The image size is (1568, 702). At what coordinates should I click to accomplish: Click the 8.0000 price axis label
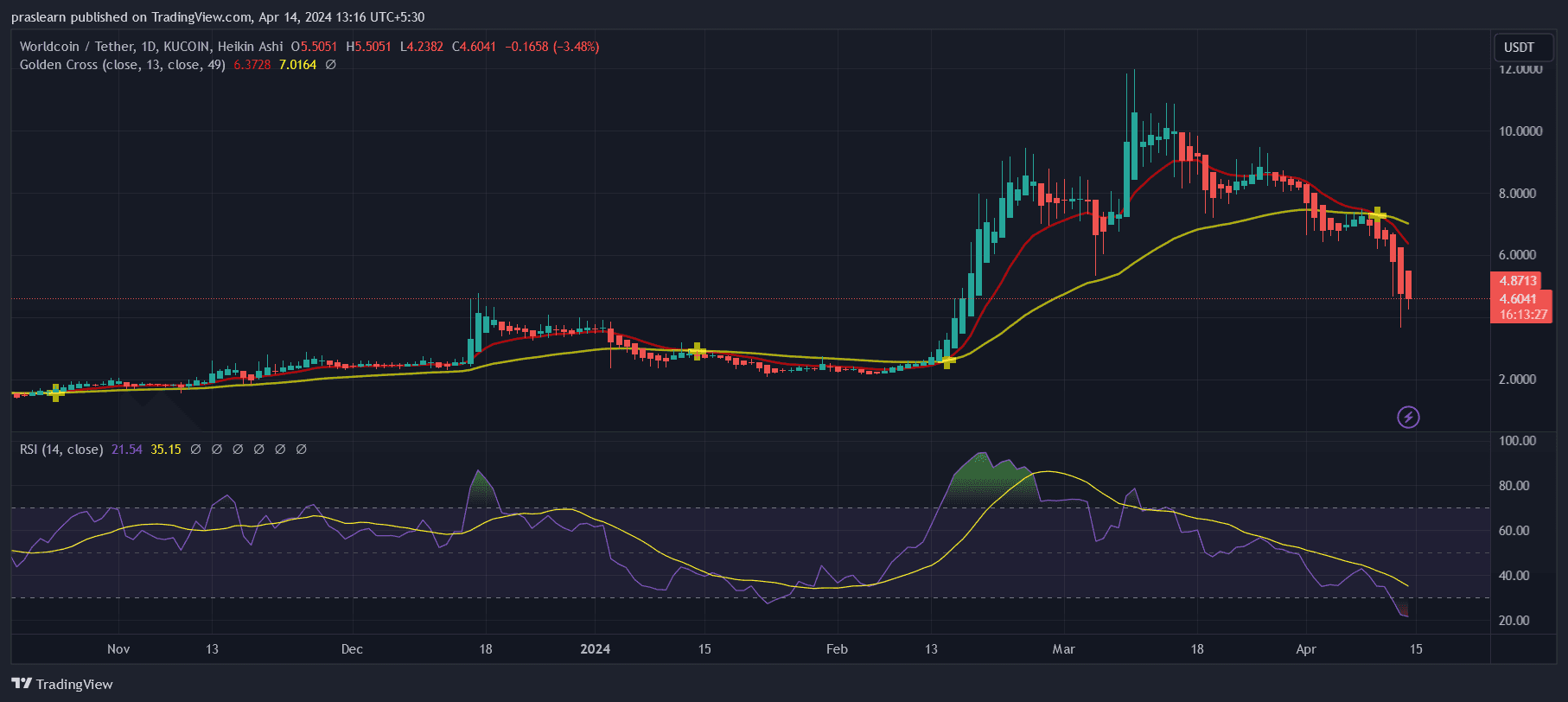[x=1517, y=194]
